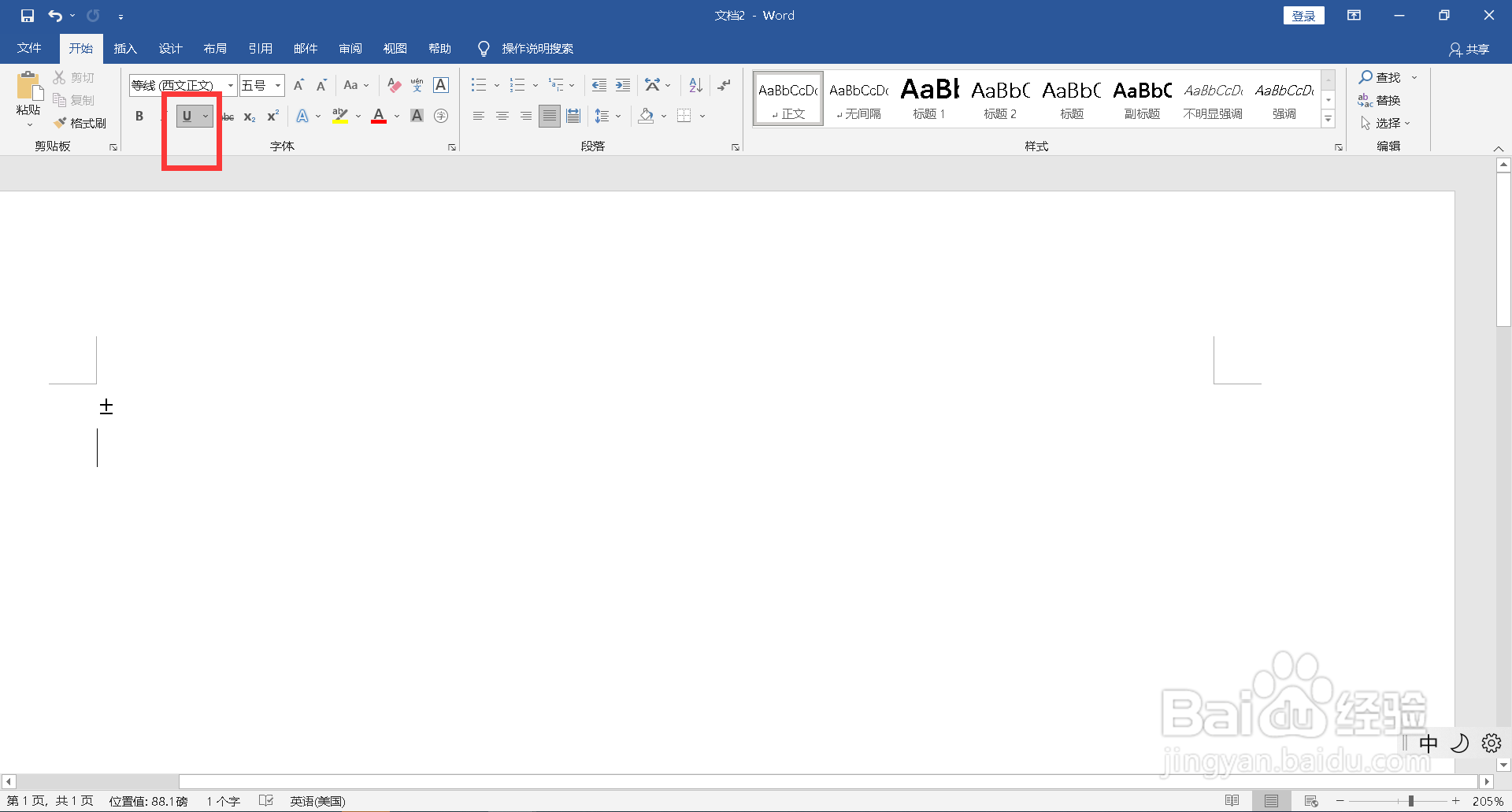Open the font size dropdown
1512x812 pixels.
278,85
